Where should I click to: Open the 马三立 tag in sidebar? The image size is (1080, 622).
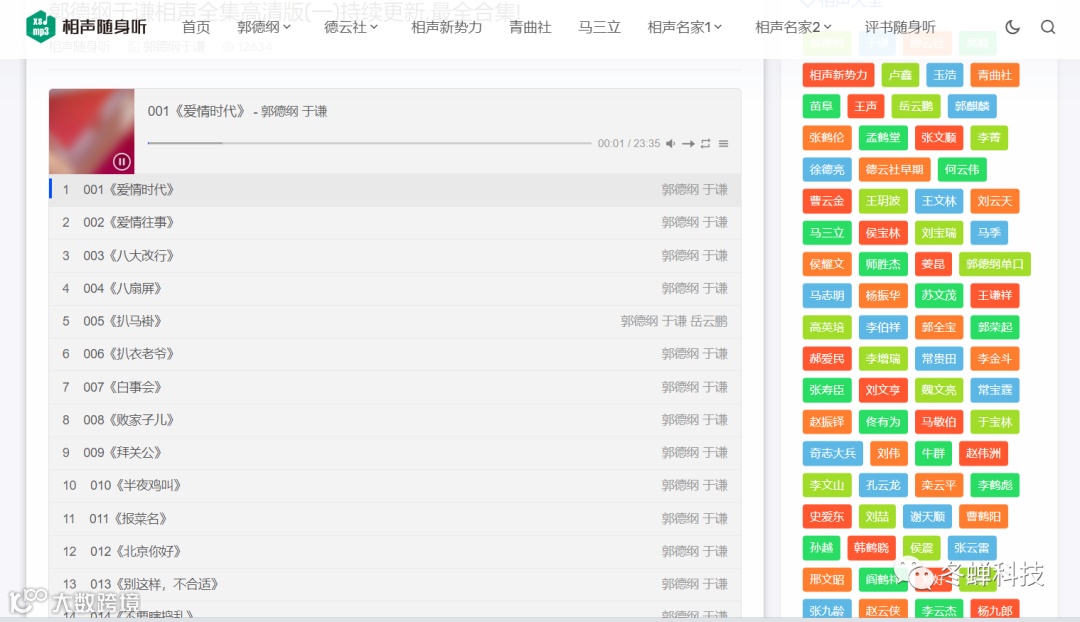[x=827, y=233]
